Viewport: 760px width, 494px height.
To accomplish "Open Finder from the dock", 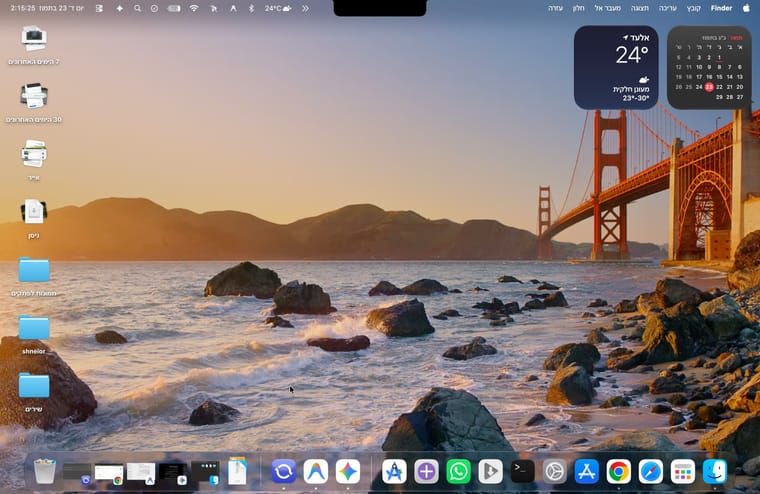I will click(715, 471).
